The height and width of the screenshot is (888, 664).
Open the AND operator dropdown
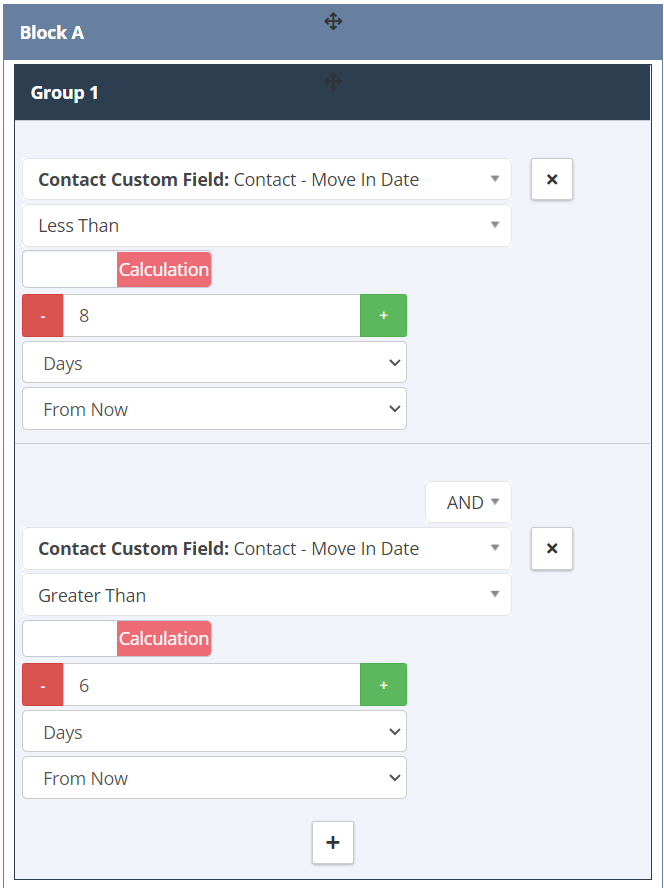point(469,502)
